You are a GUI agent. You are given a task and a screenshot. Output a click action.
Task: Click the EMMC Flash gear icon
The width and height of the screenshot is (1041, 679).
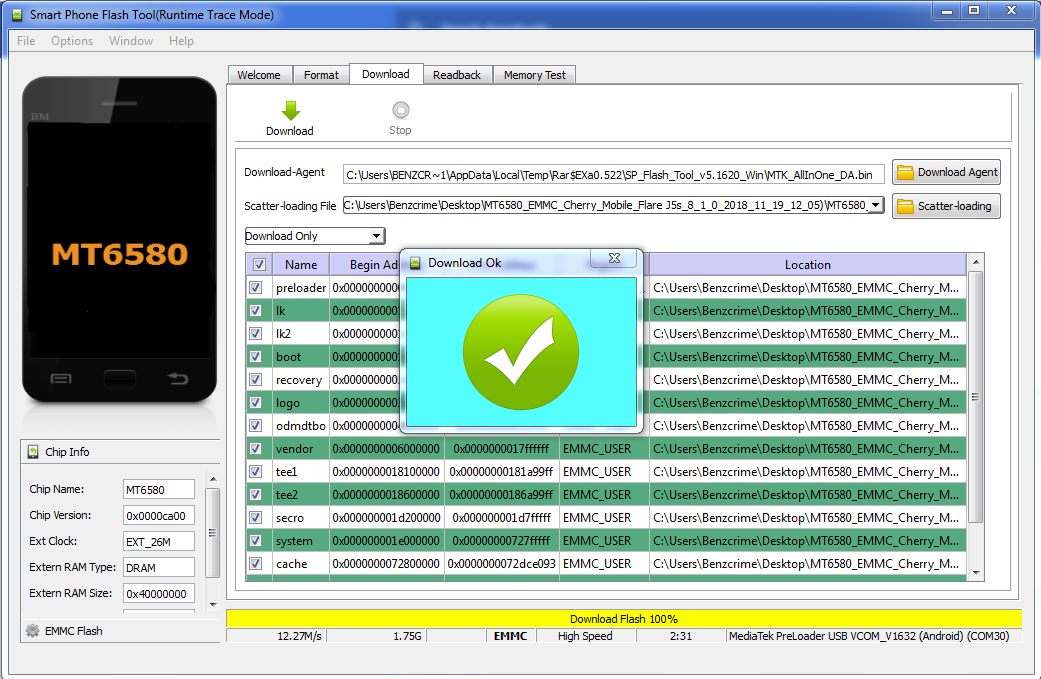tap(33, 631)
